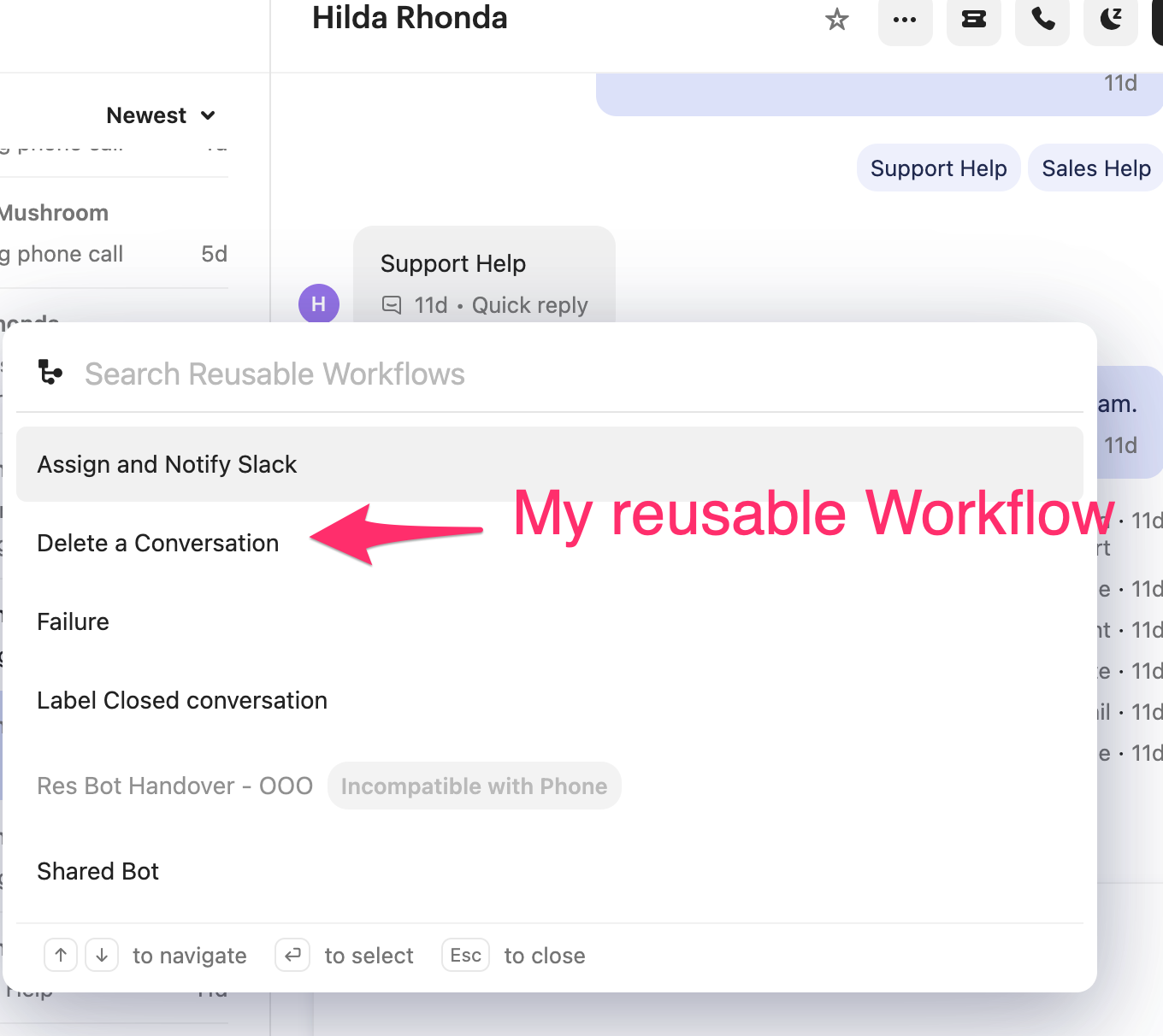Open the Newest sort dropdown
Image resolution: width=1163 pixels, height=1036 pixels.
pyautogui.click(x=161, y=115)
